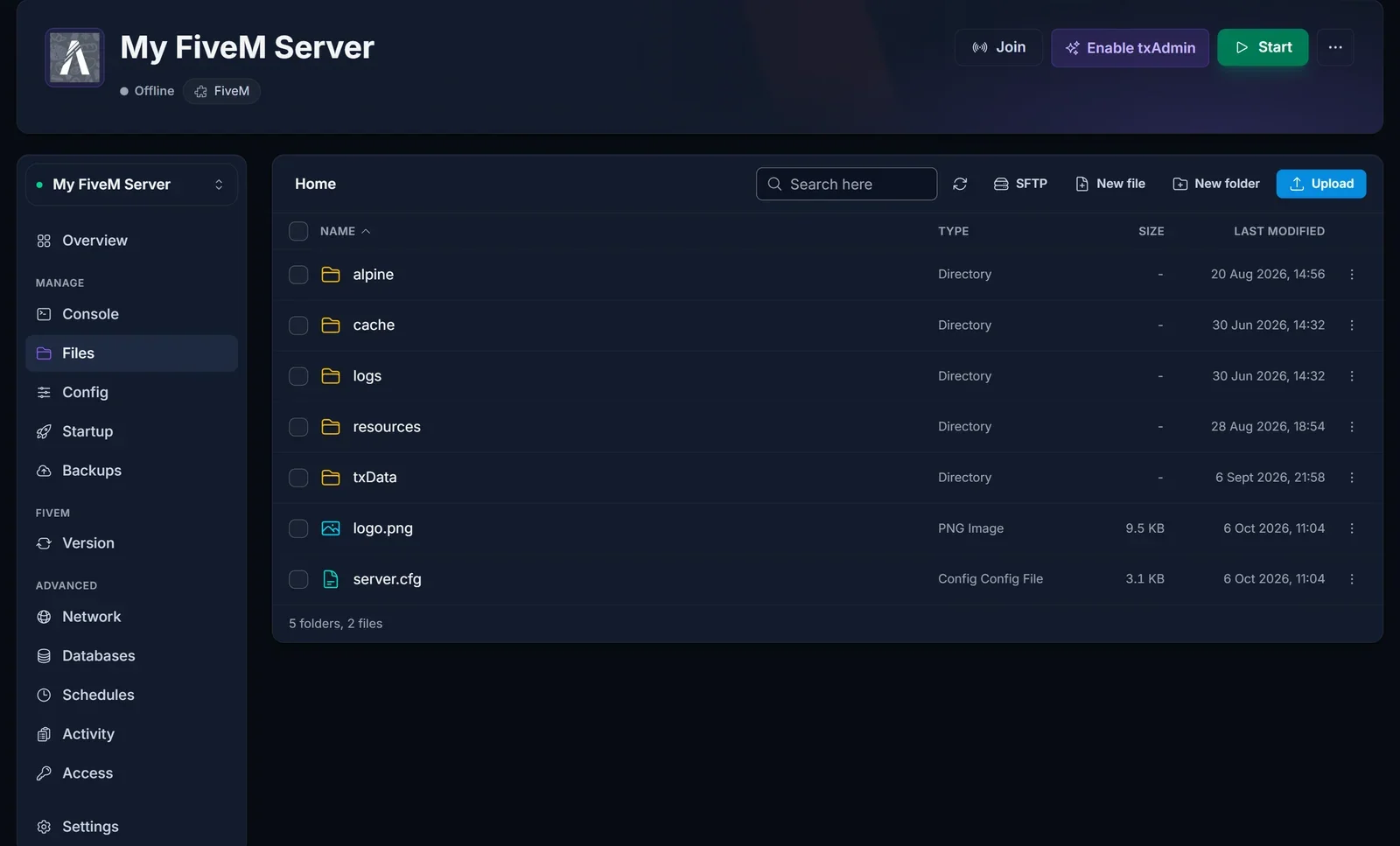1400x846 pixels.
Task: Select the server.cfg row checkbox
Action: point(298,579)
